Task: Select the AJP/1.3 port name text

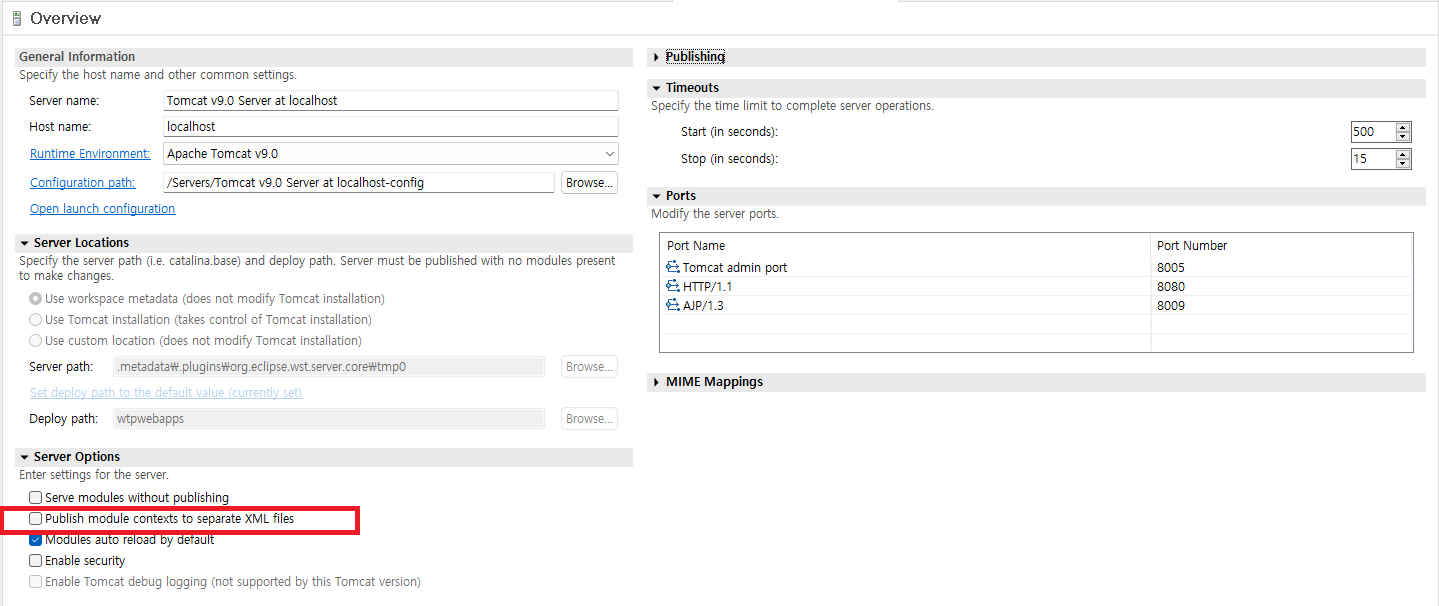Action: (x=703, y=305)
